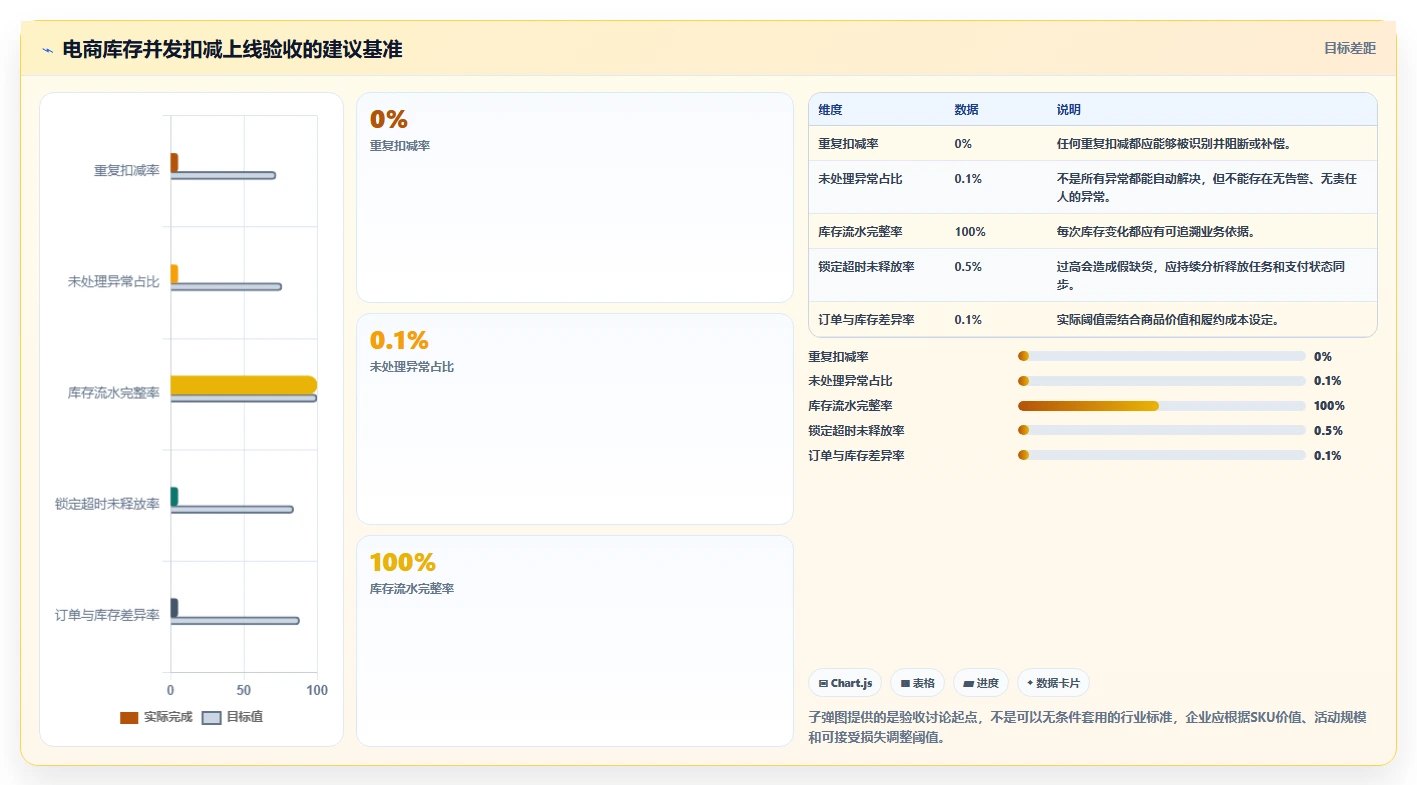1417x785 pixels.
Task: Click the grey target bar for 未处理异常占比
Action: click(x=226, y=287)
